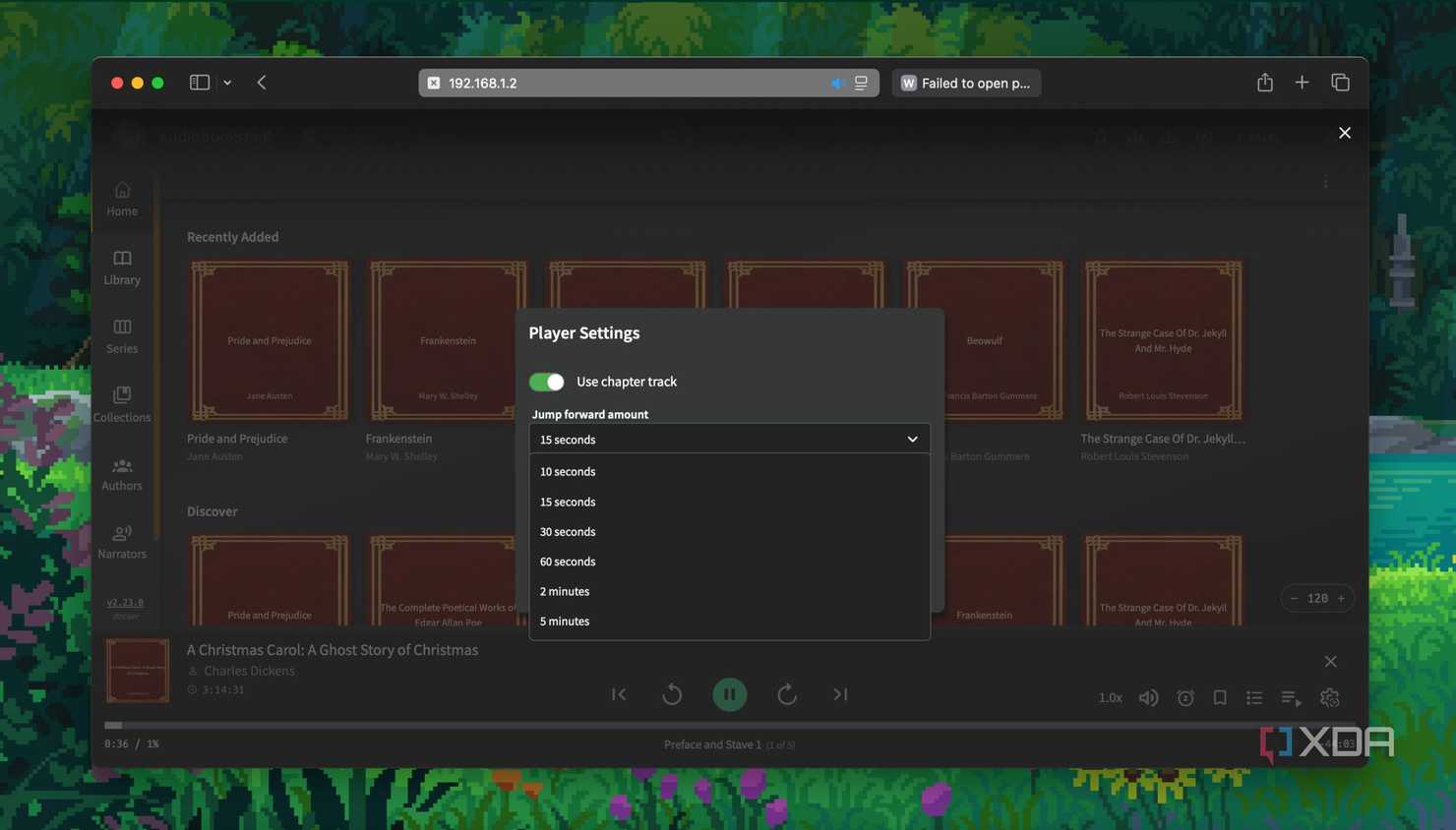1456x830 pixels.
Task: Open the Home section in sidebar
Action: pyautogui.click(x=122, y=199)
